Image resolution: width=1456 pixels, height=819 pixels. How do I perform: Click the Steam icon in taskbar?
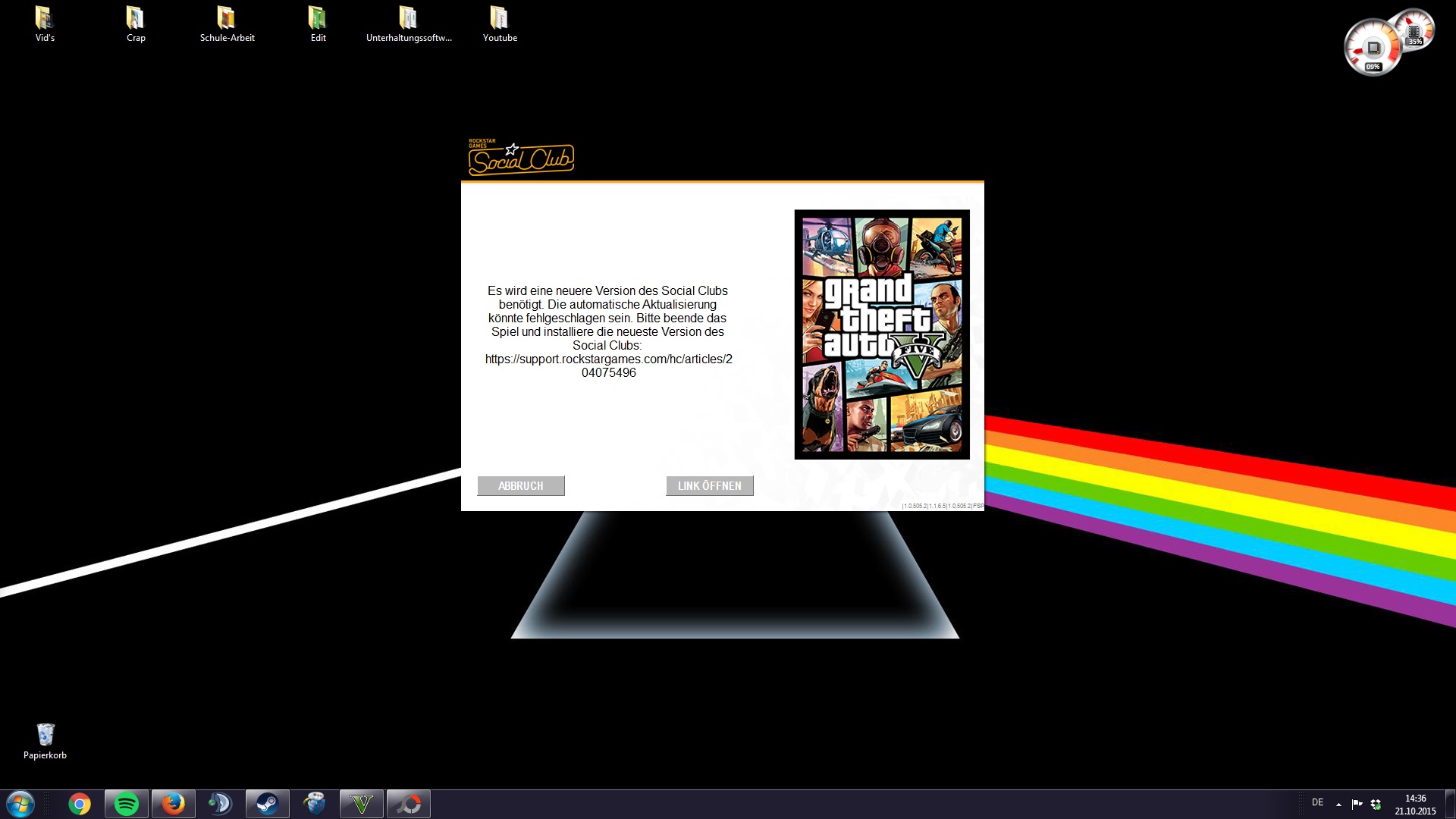click(267, 803)
